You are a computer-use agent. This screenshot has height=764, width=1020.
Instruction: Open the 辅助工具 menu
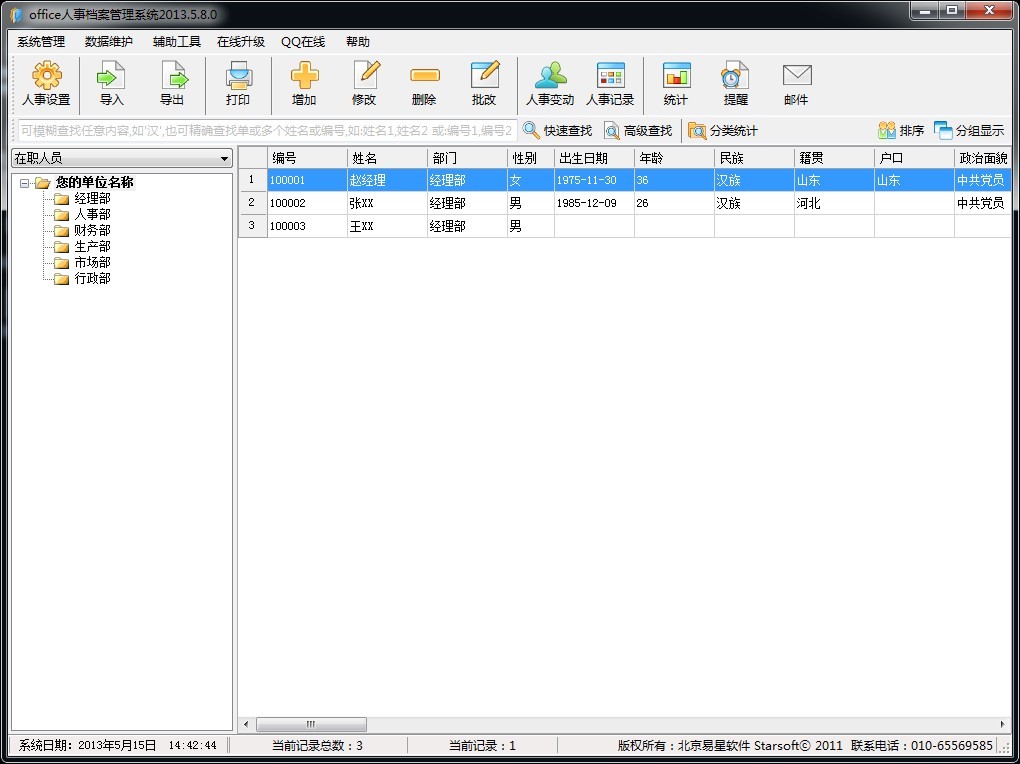[x=176, y=42]
